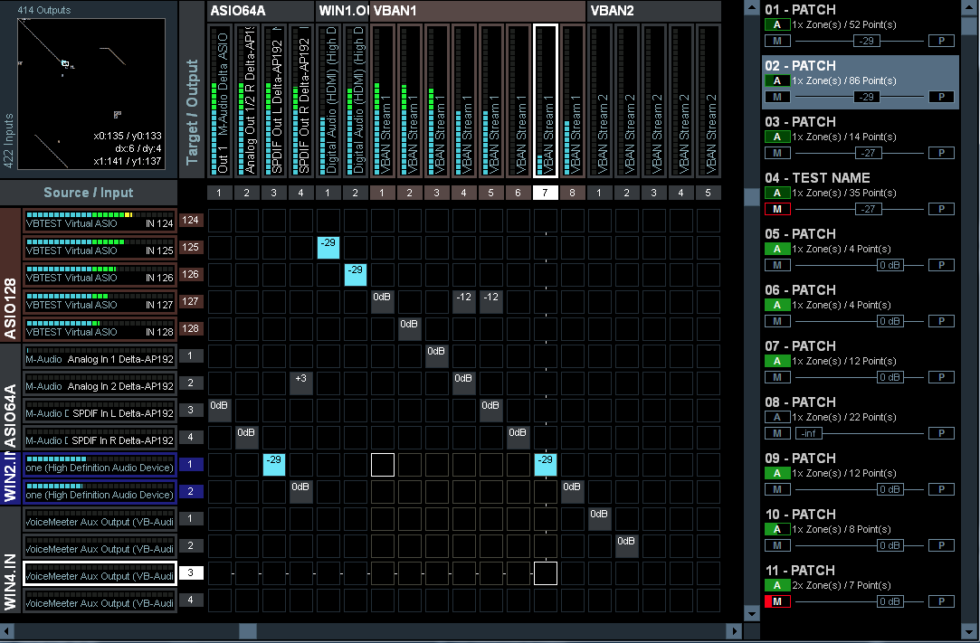Screen dimensions: 980x643
Task: Toggle the M mute button of 04 - TEST NAME
Action: [778, 209]
